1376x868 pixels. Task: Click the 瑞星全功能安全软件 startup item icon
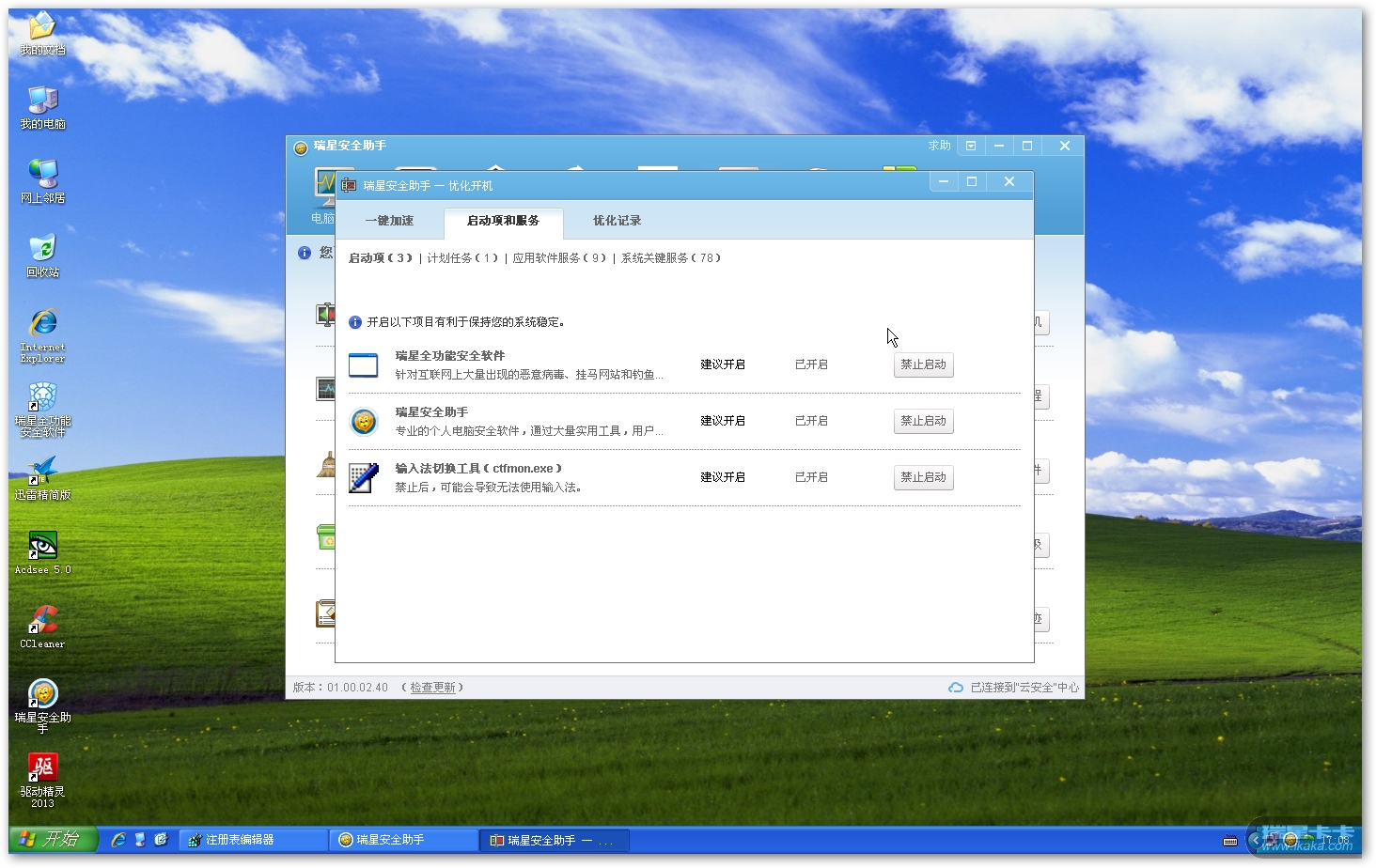363,364
